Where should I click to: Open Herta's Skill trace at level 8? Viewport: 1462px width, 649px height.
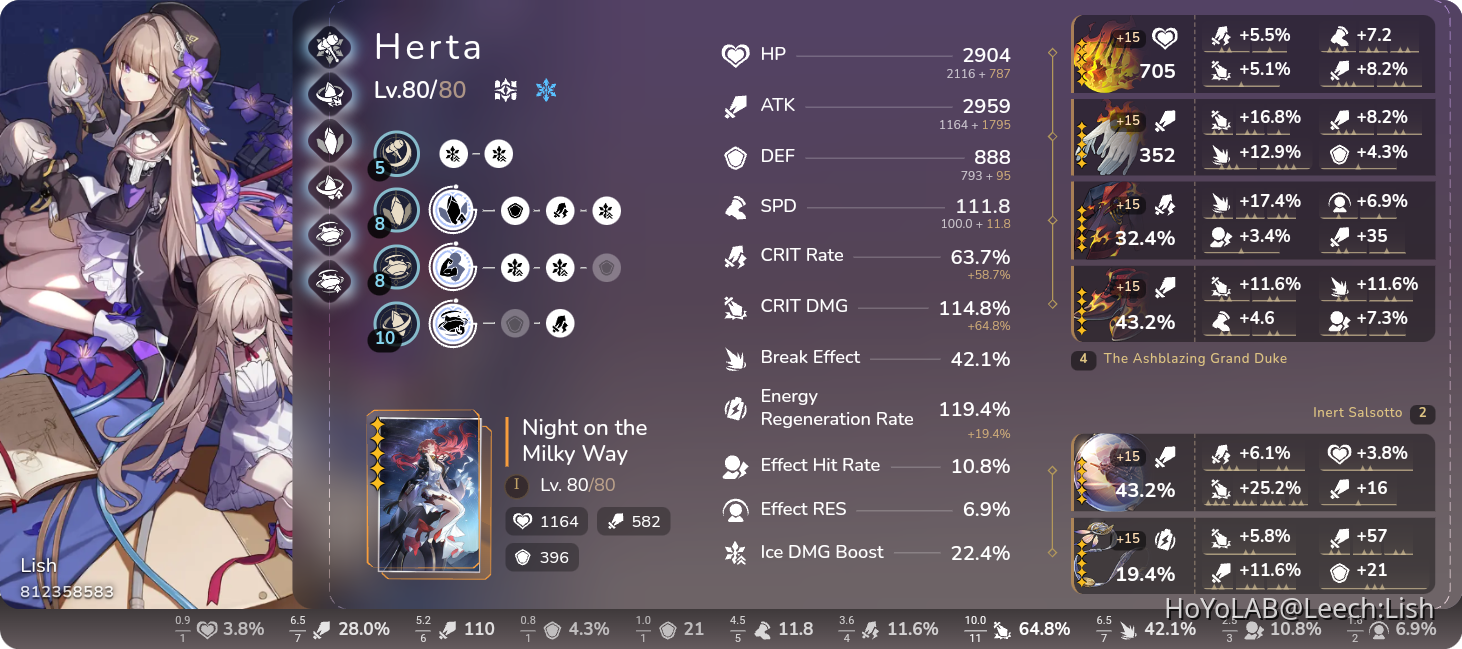tap(394, 211)
